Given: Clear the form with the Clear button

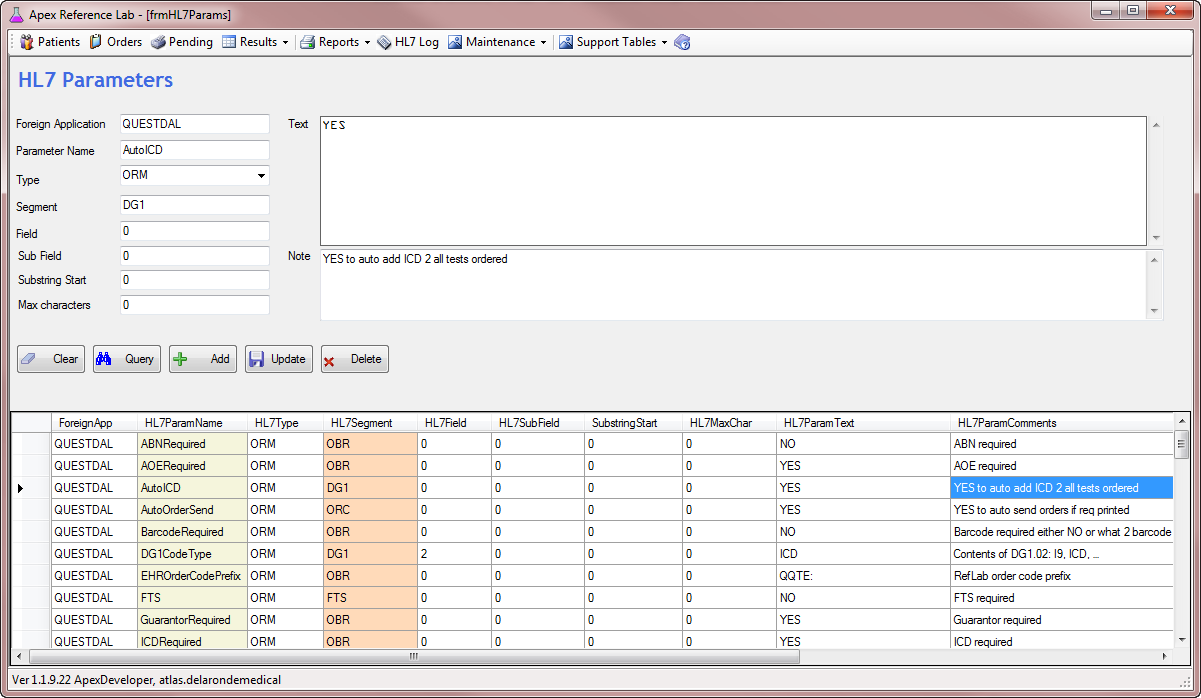Looking at the screenshot, I should pos(51,359).
